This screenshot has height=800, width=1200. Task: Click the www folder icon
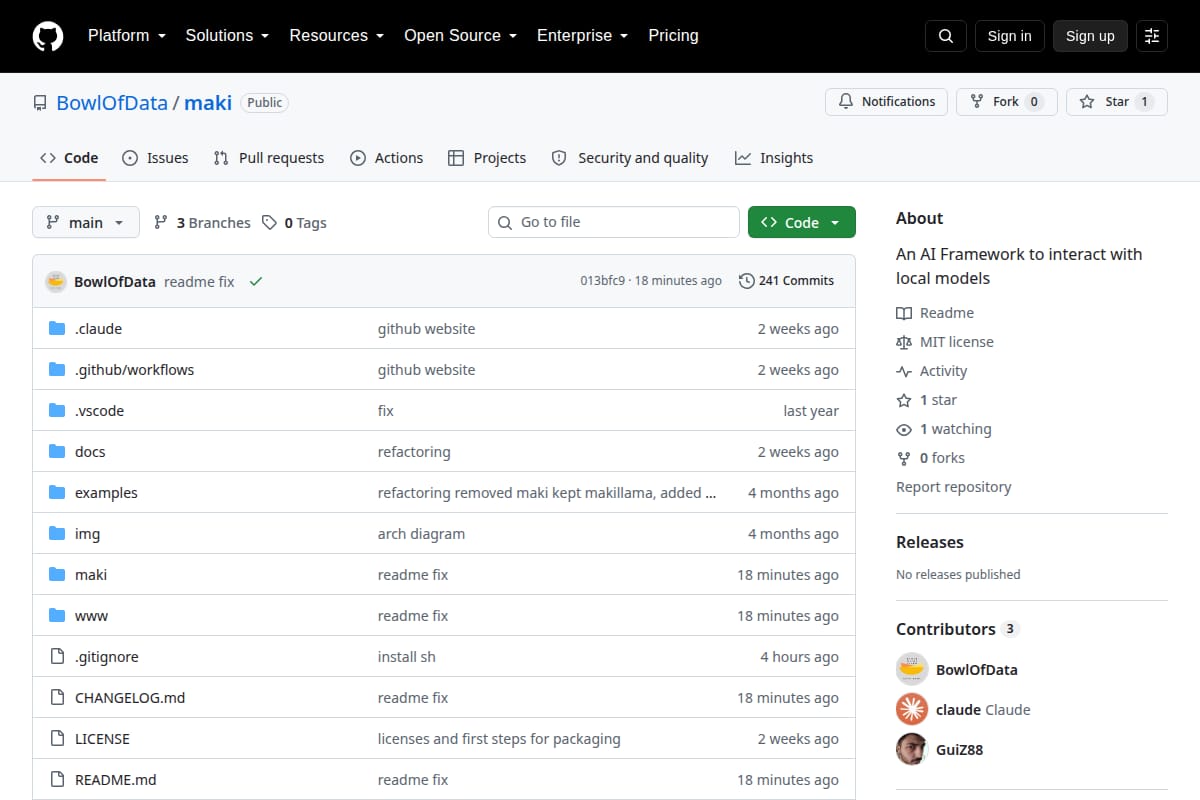pyautogui.click(x=57, y=616)
